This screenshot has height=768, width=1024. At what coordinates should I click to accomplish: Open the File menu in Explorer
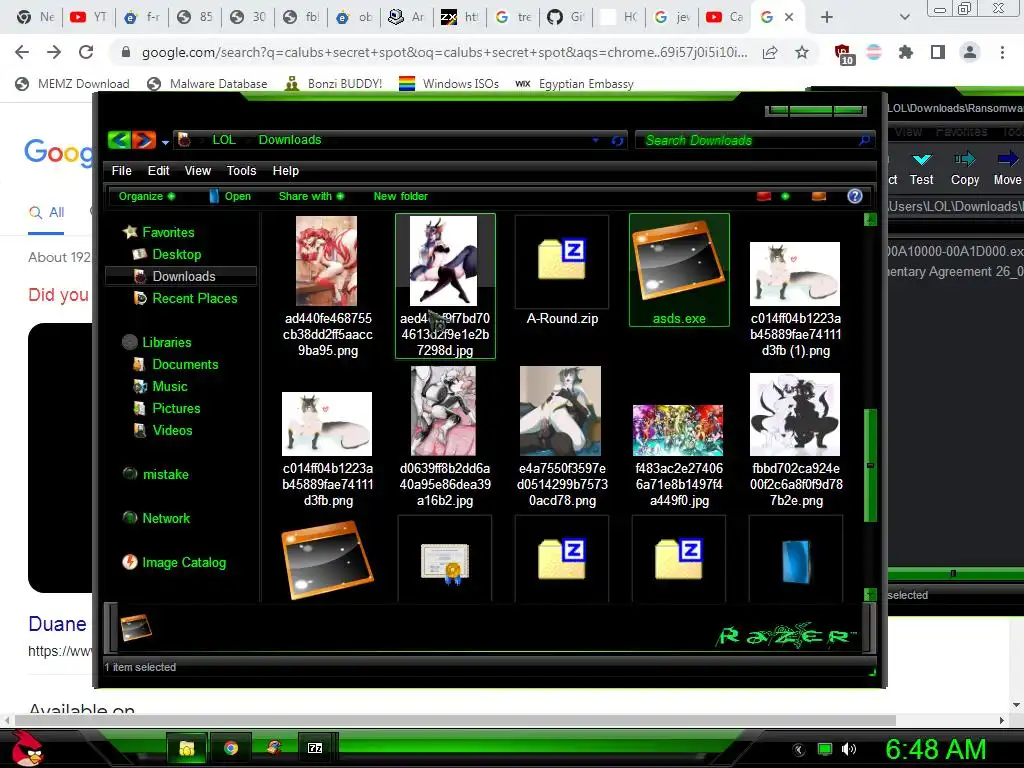click(121, 170)
